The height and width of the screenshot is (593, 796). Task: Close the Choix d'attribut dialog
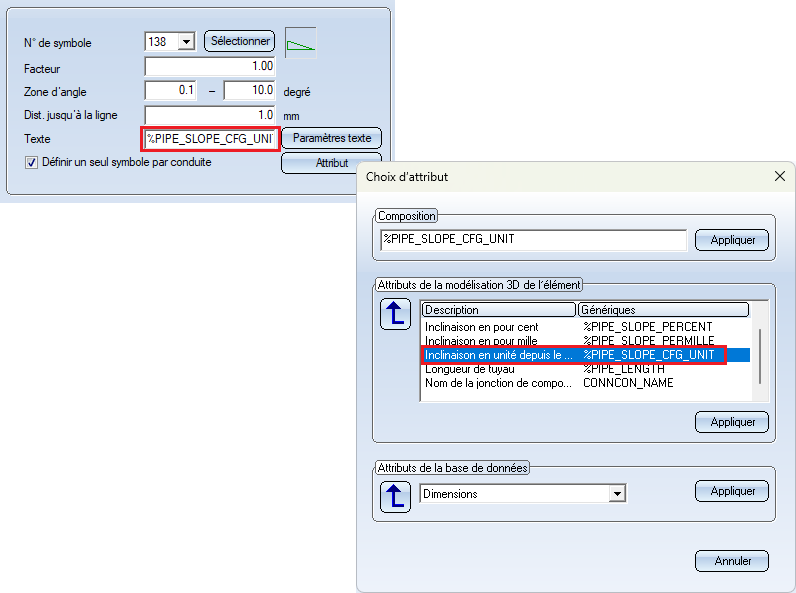780,176
